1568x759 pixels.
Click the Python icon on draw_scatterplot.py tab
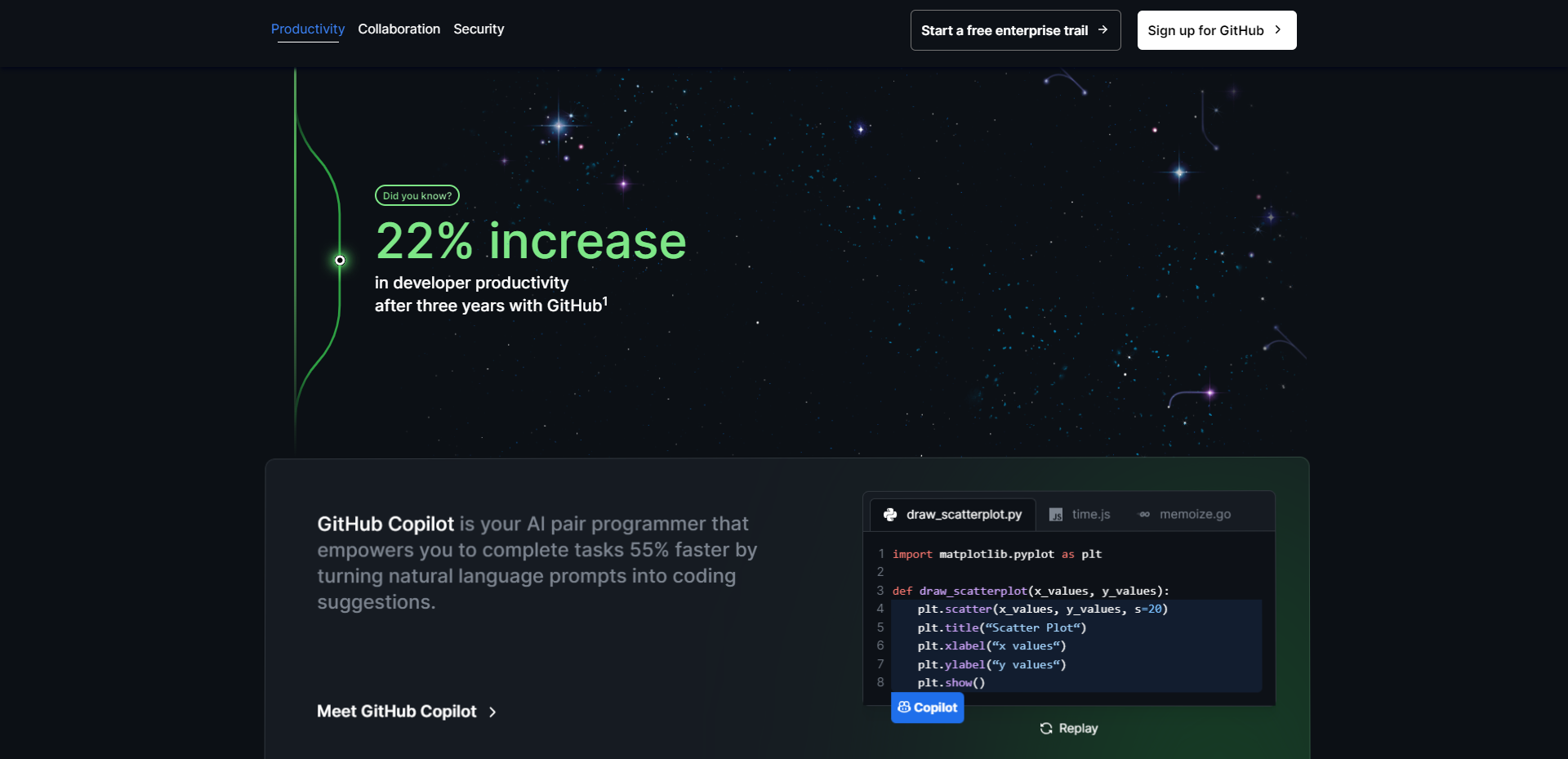890,515
